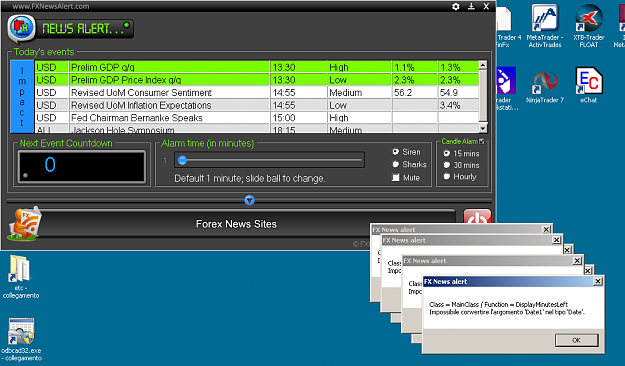
Task: Open XTB-Trader FLOAT desktop shortcut
Action: coord(589,26)
